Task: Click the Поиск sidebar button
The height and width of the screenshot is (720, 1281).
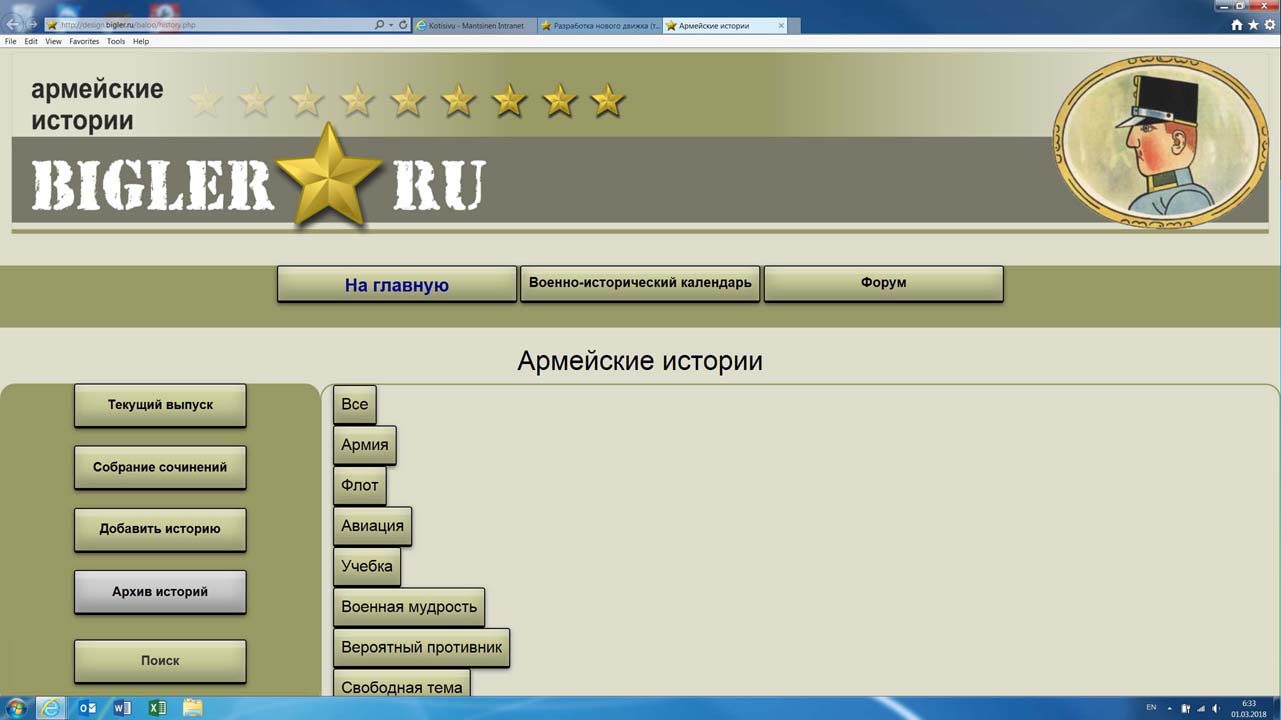Action: coord(160,661)
